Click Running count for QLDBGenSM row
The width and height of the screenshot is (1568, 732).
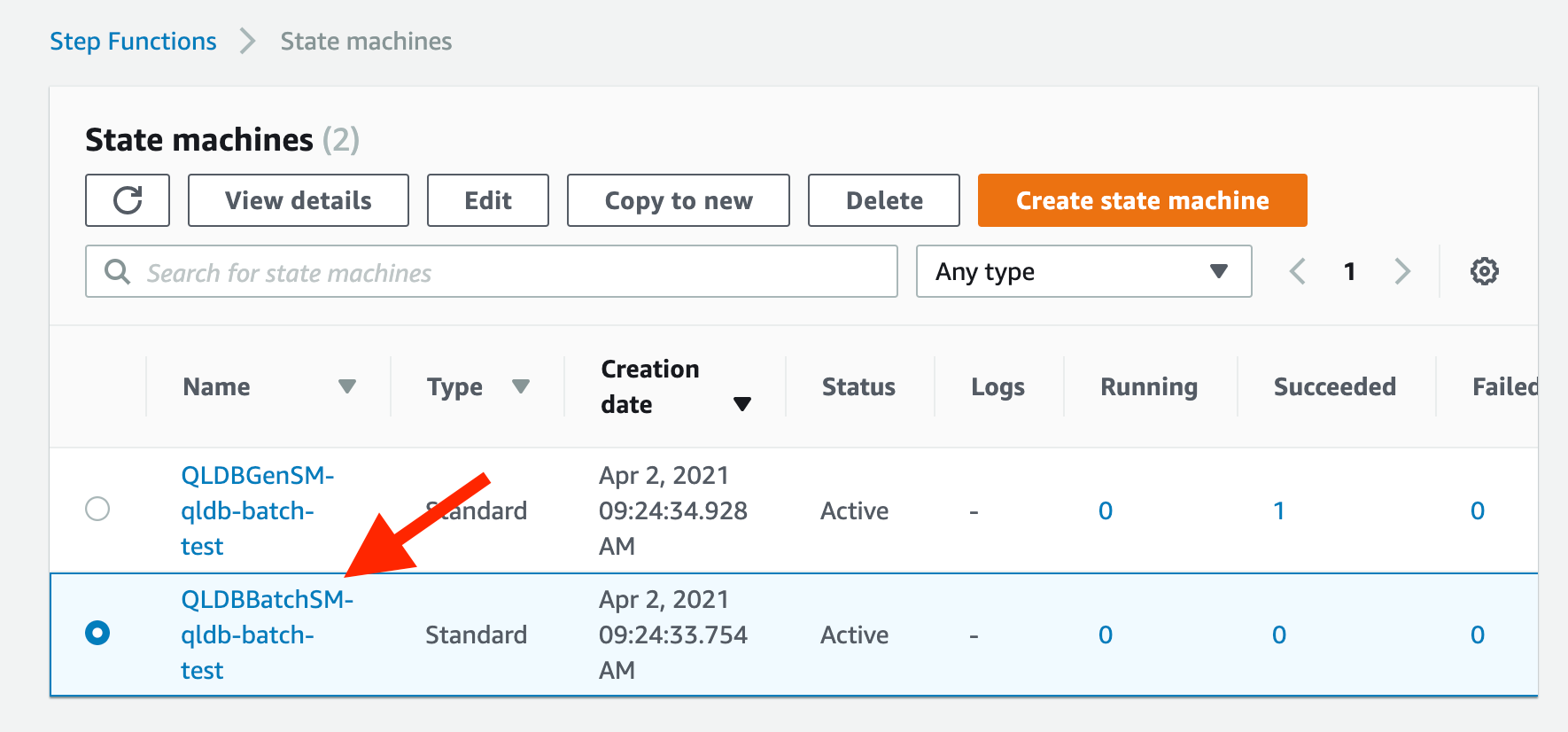point(1106,510)
